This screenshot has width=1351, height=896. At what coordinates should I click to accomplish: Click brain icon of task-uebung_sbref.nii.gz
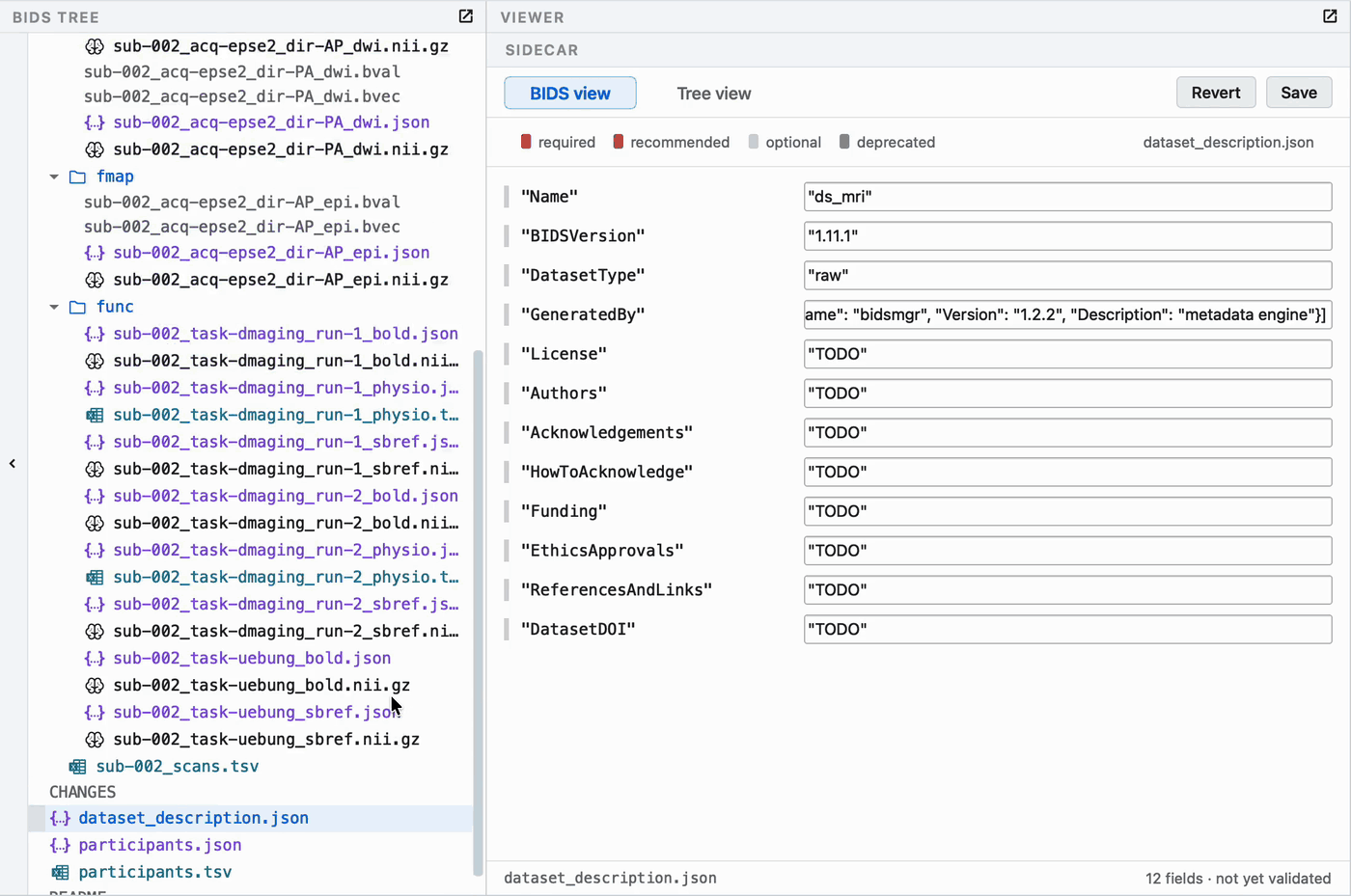pos(95,740)
